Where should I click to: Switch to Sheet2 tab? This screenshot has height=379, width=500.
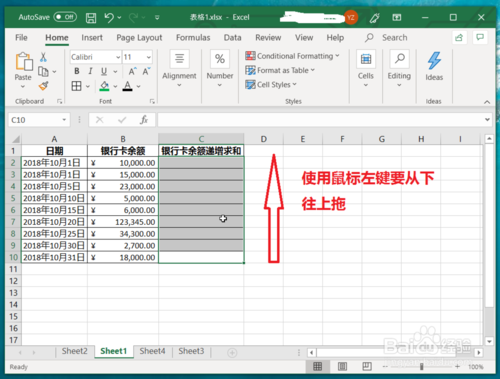coord(74,351)
